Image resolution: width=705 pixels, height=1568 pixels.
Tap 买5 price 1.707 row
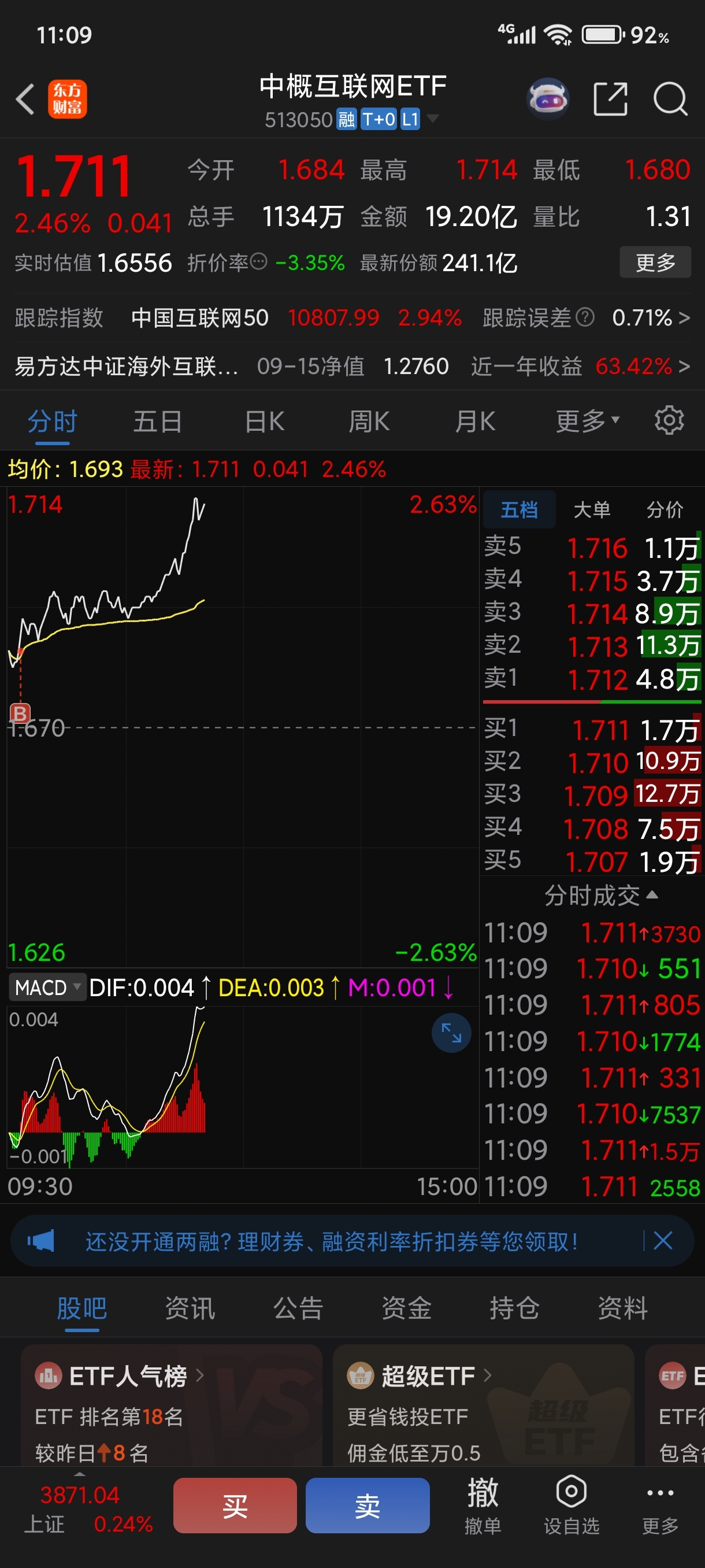(x=592, y=861)
